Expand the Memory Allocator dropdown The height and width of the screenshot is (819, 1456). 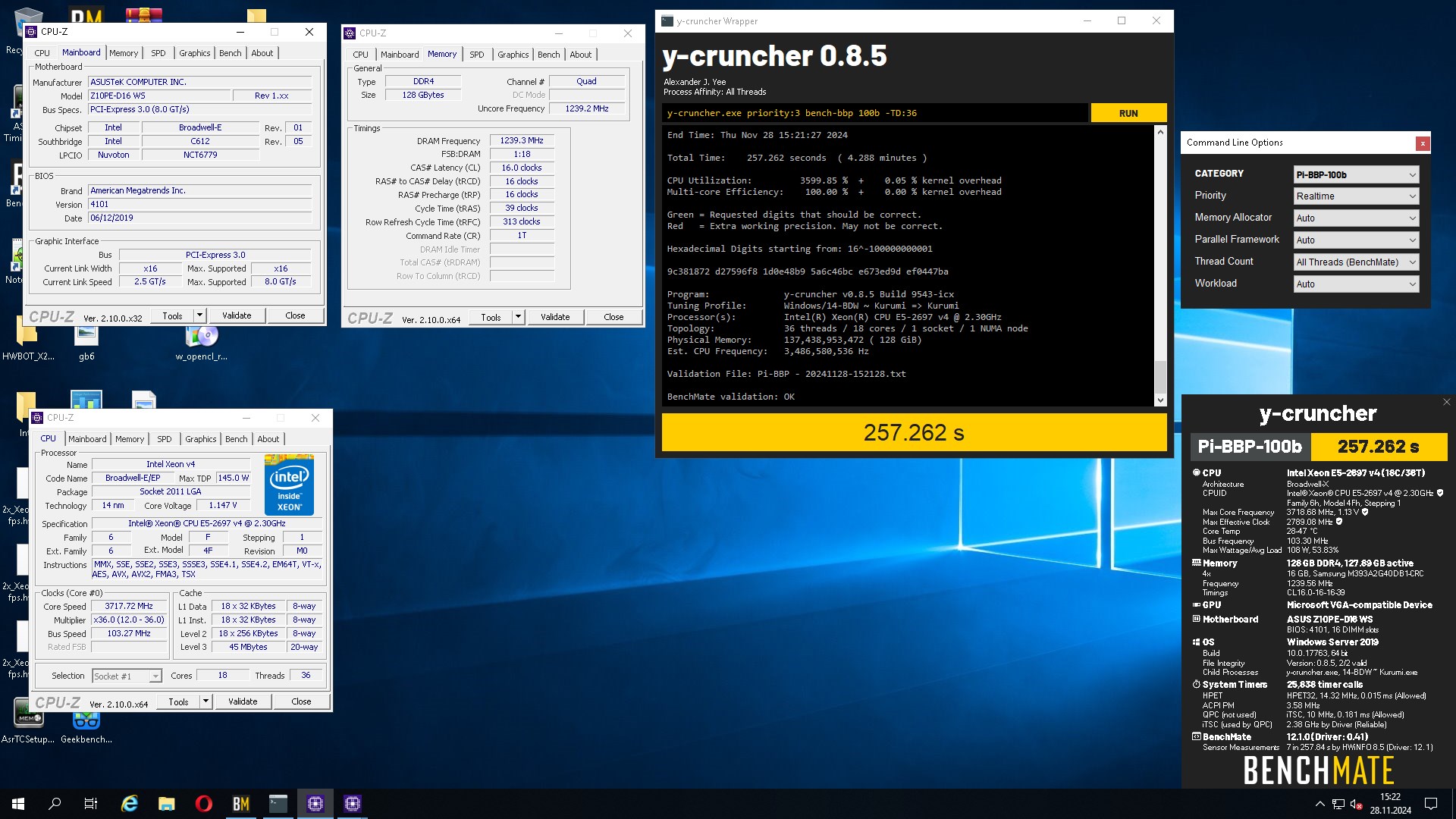pyautogui.click(x=1356, y=218)
